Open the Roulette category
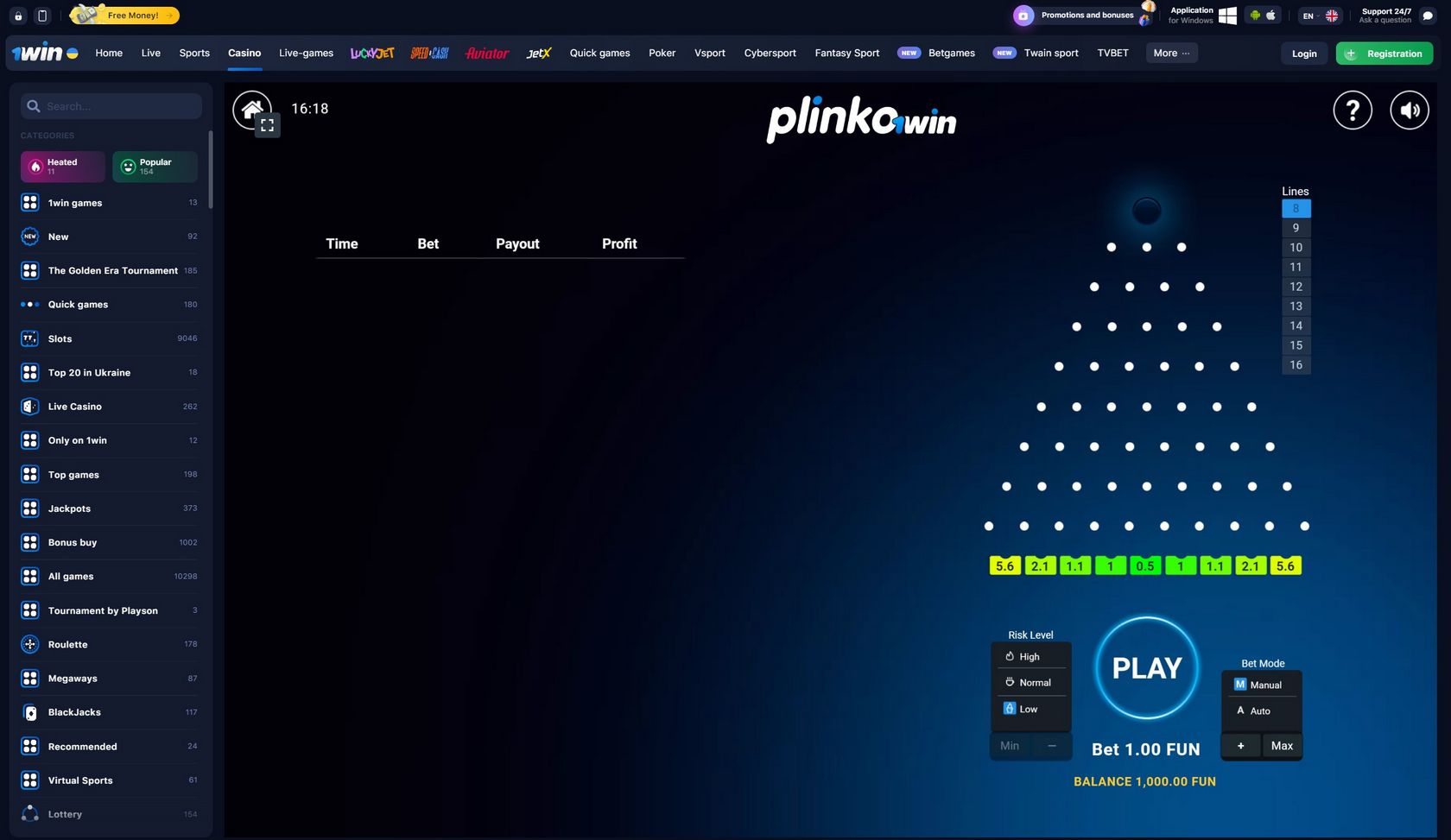 coord(109,644)
